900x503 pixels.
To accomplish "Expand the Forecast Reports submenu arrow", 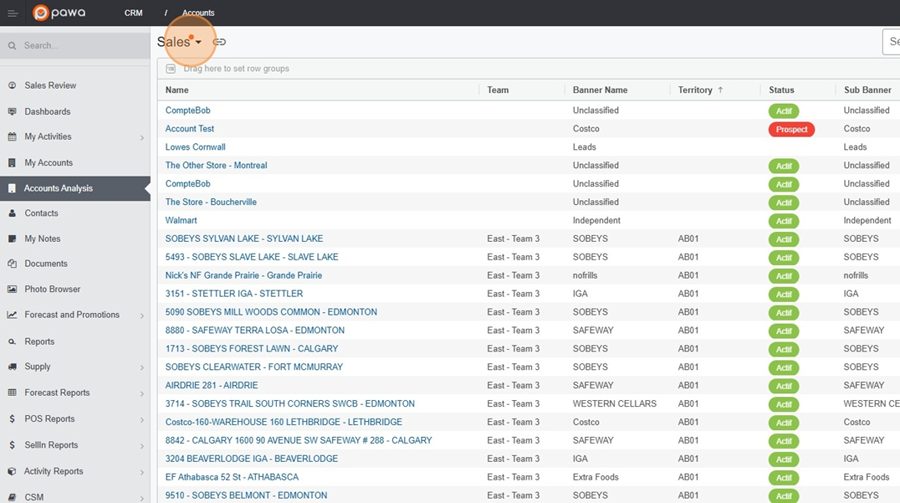I will (x=142, y=394).
